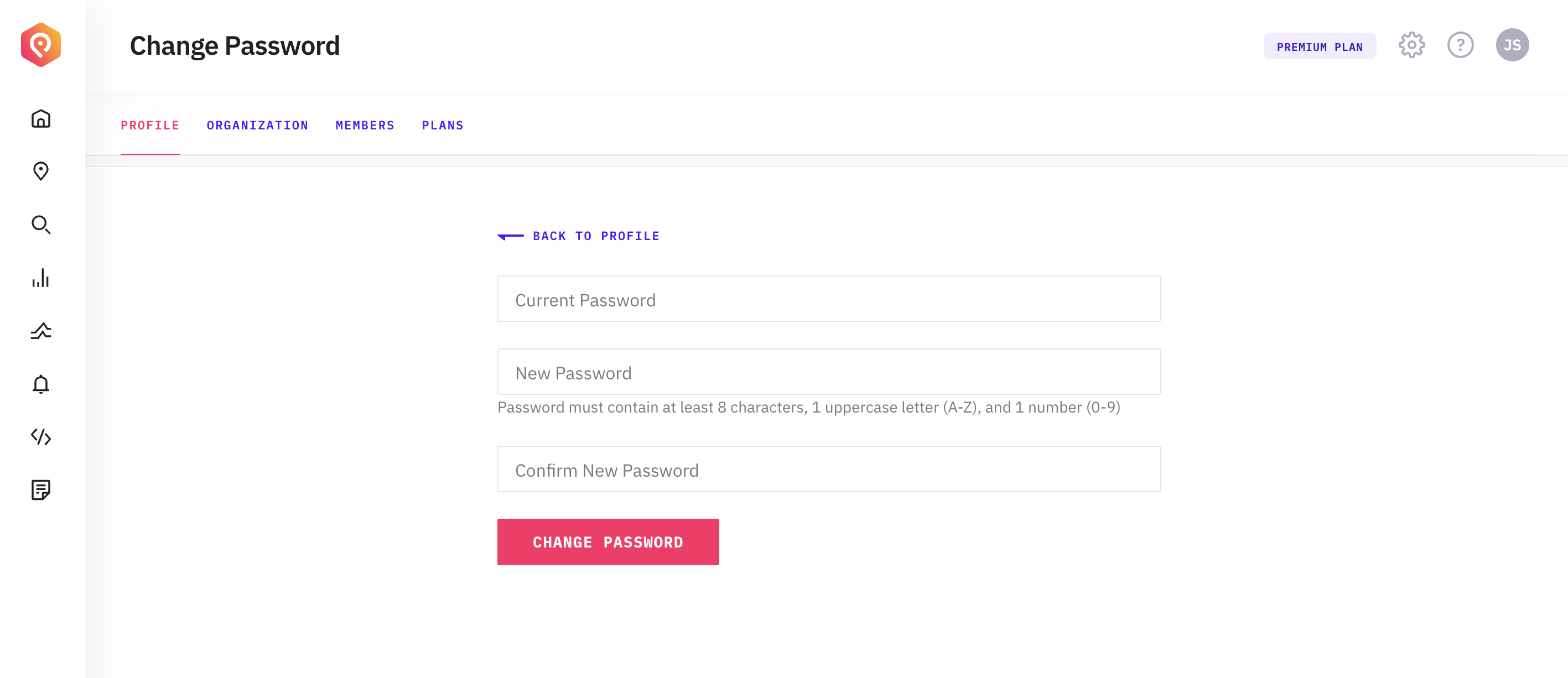This screenshot has width=1568, height=678.
Task: Switch to the Plans tab
Action: point(443,126)
